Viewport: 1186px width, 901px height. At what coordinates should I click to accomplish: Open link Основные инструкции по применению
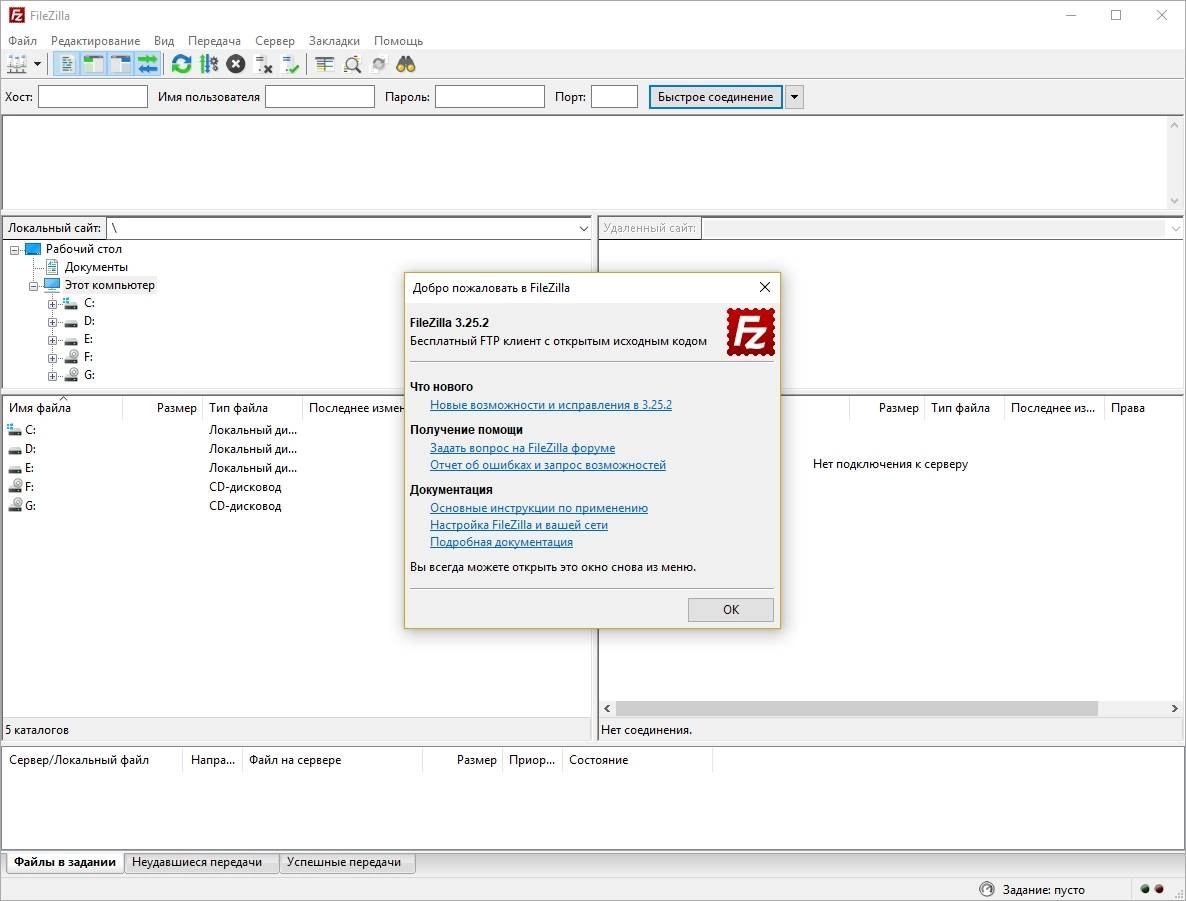pyautogui.click(x=539, y=508)
